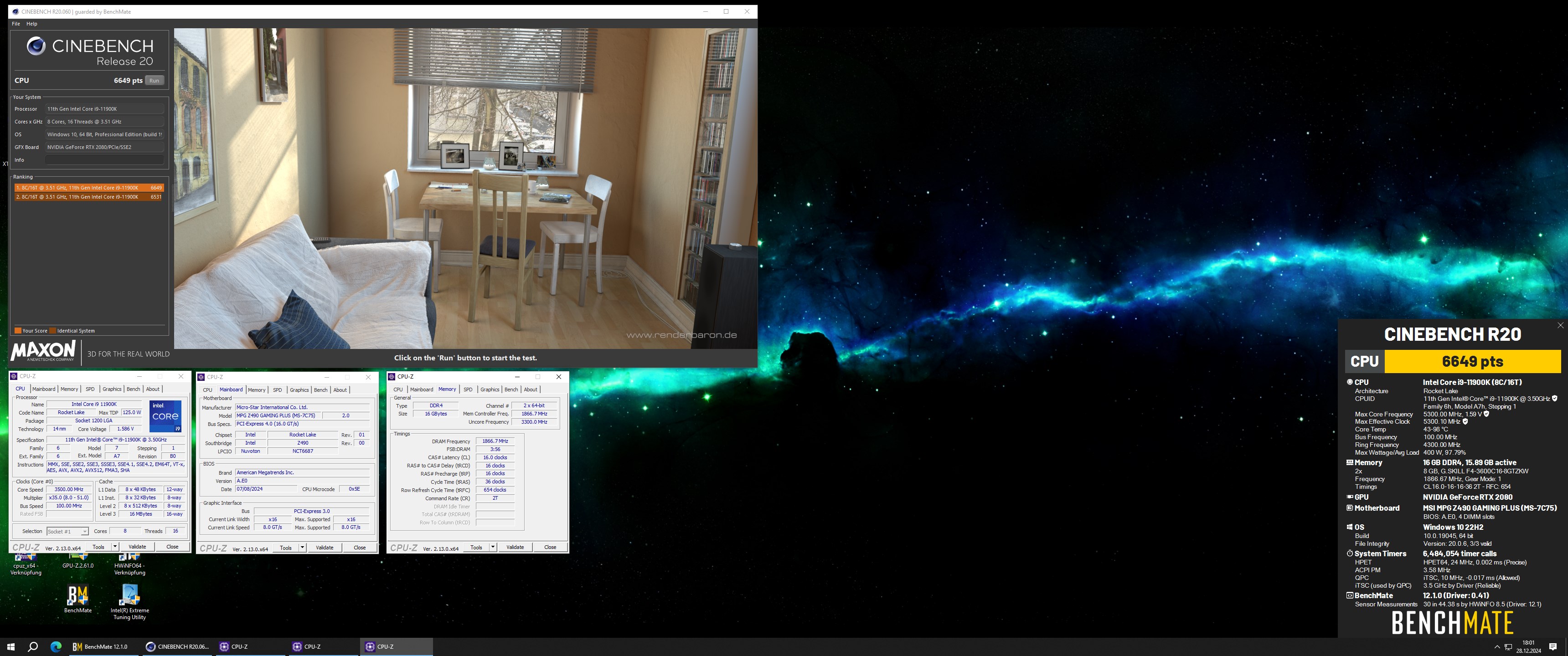This screenshot has width=1568, height=656.
Task: Open Tools dropdown arrow in CPU-Z Memory window
Action: point(493,547)
